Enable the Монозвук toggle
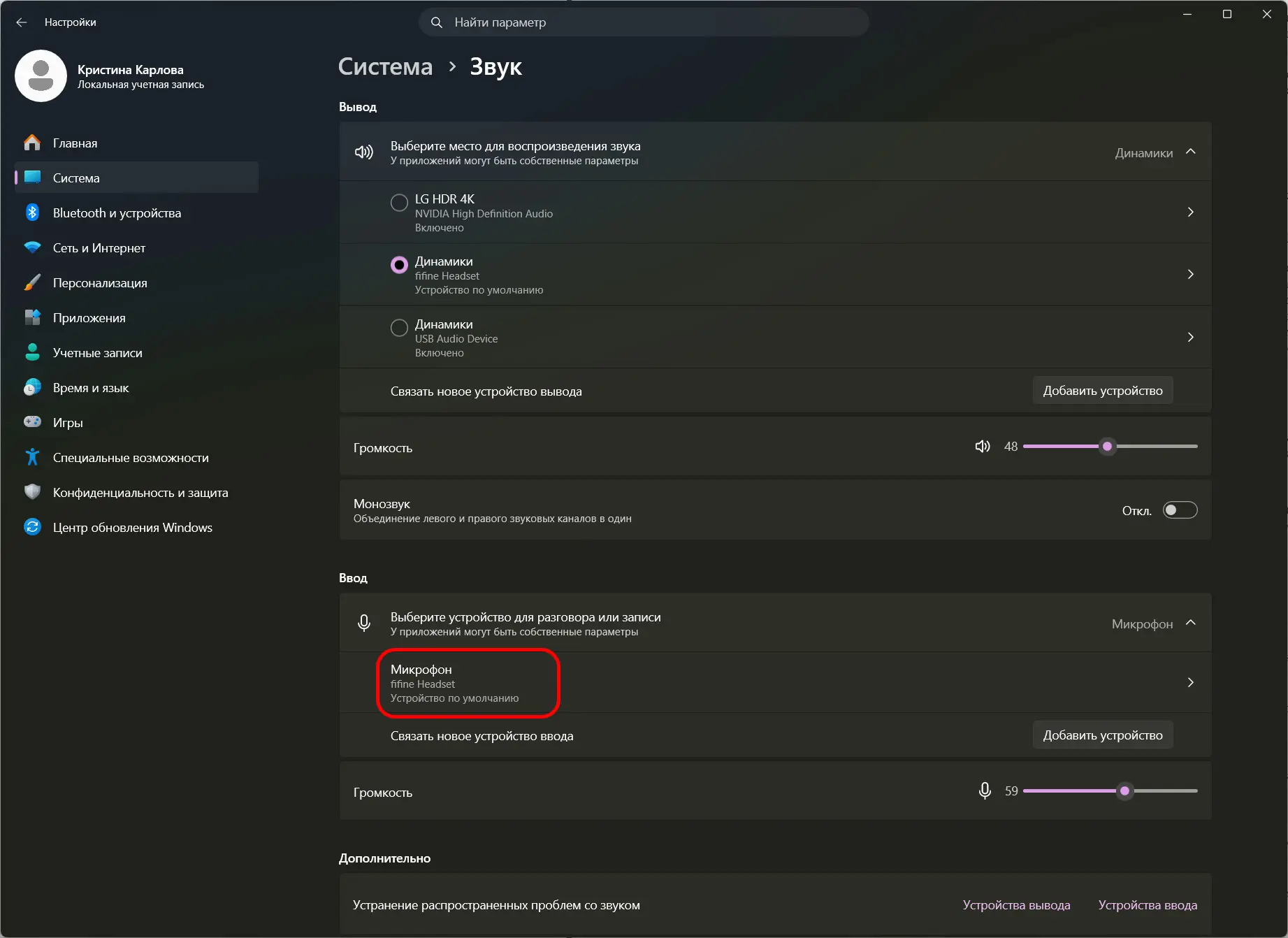Screen dimensions: 1288x938 (x=1180, y=510)
